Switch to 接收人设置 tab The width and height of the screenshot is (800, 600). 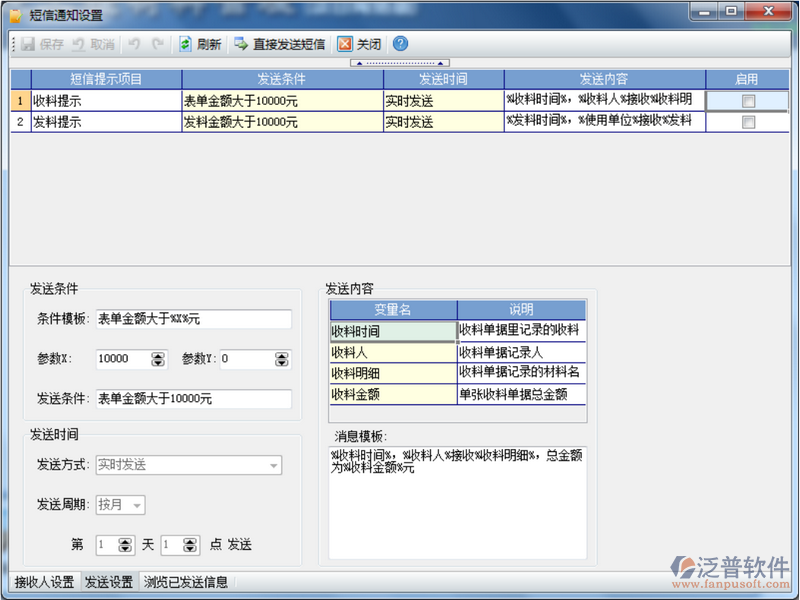point(43,582)
